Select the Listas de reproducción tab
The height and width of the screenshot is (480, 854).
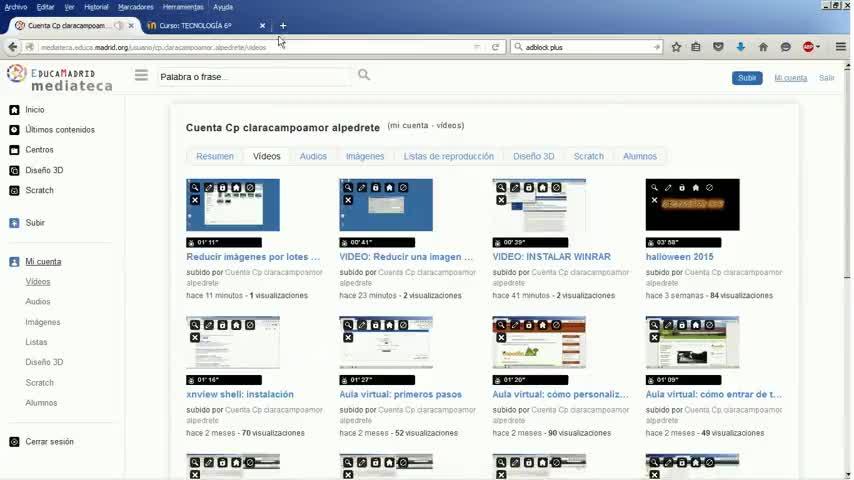(449, 156)
